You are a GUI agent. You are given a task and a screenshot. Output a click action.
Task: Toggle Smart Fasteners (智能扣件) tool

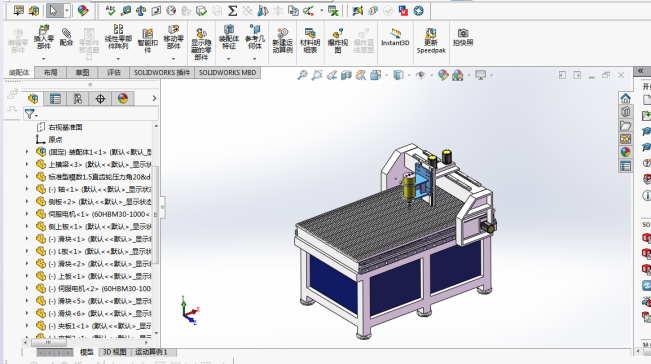click(x=147, y=40)
